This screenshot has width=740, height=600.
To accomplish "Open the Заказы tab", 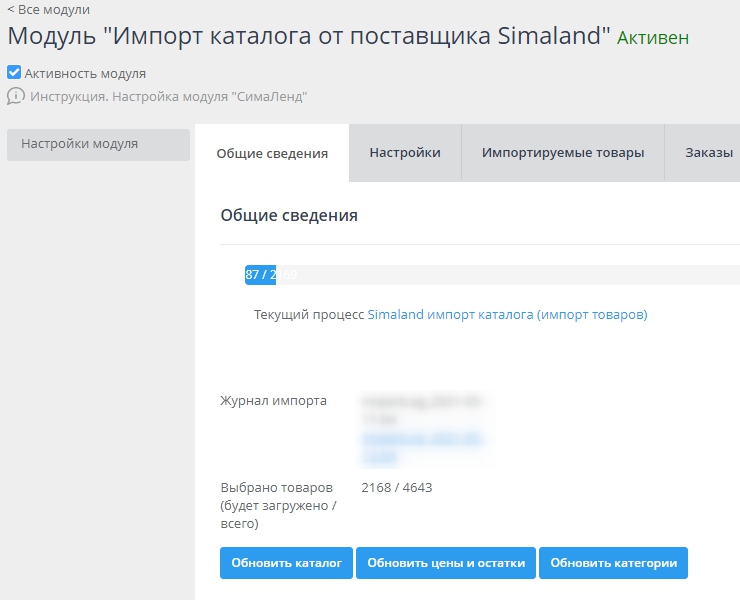I will pos(708,153).
